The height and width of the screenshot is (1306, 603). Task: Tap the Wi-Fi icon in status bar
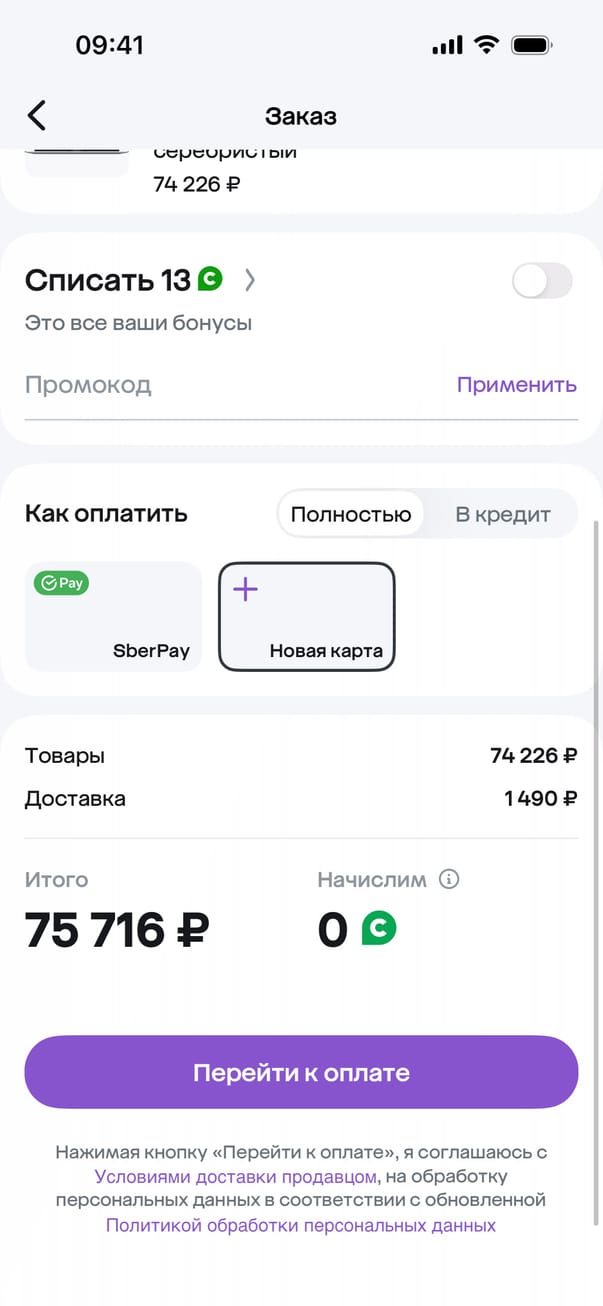click(487, 45)
